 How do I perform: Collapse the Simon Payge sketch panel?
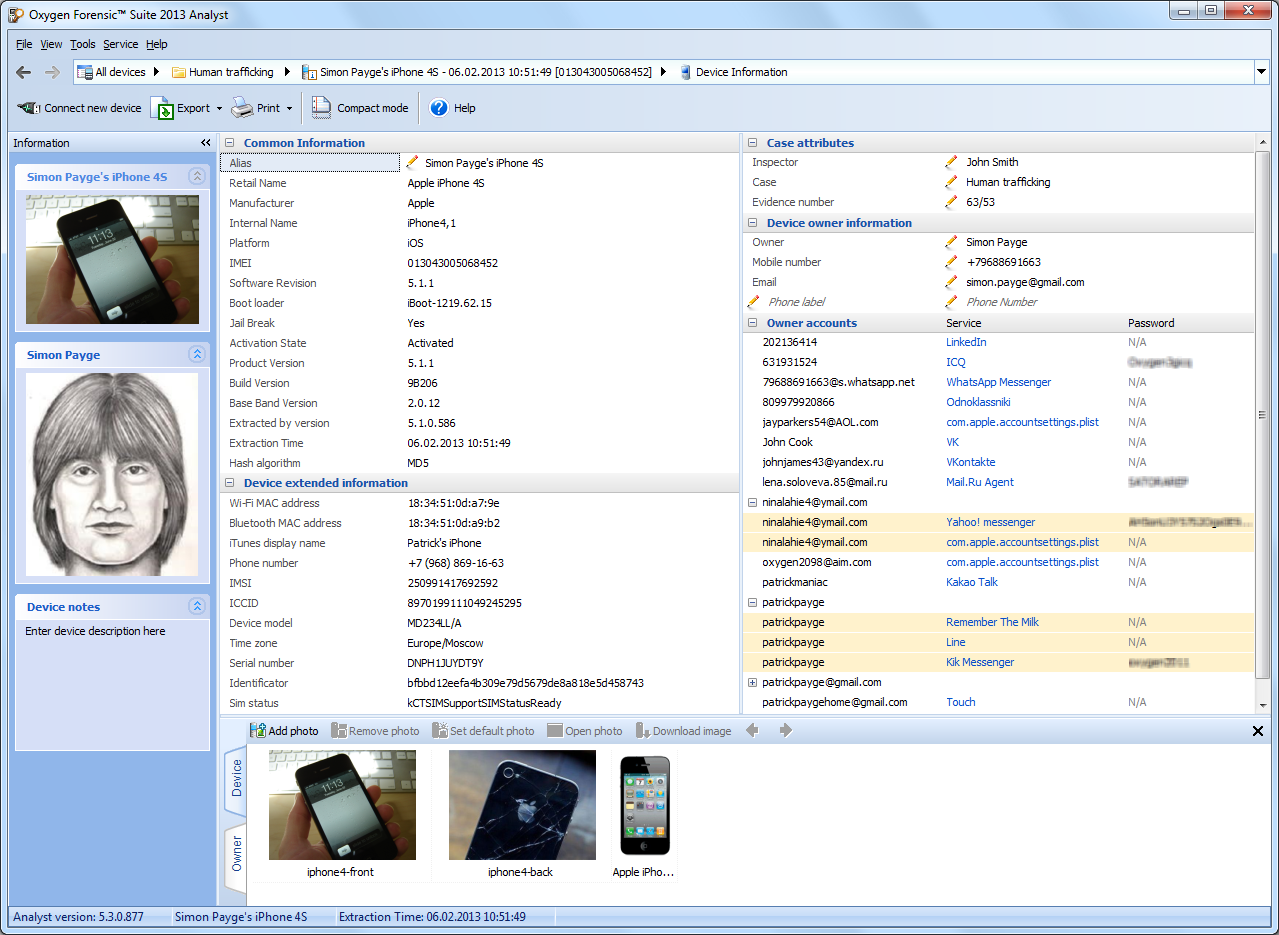tap(197, 354)
